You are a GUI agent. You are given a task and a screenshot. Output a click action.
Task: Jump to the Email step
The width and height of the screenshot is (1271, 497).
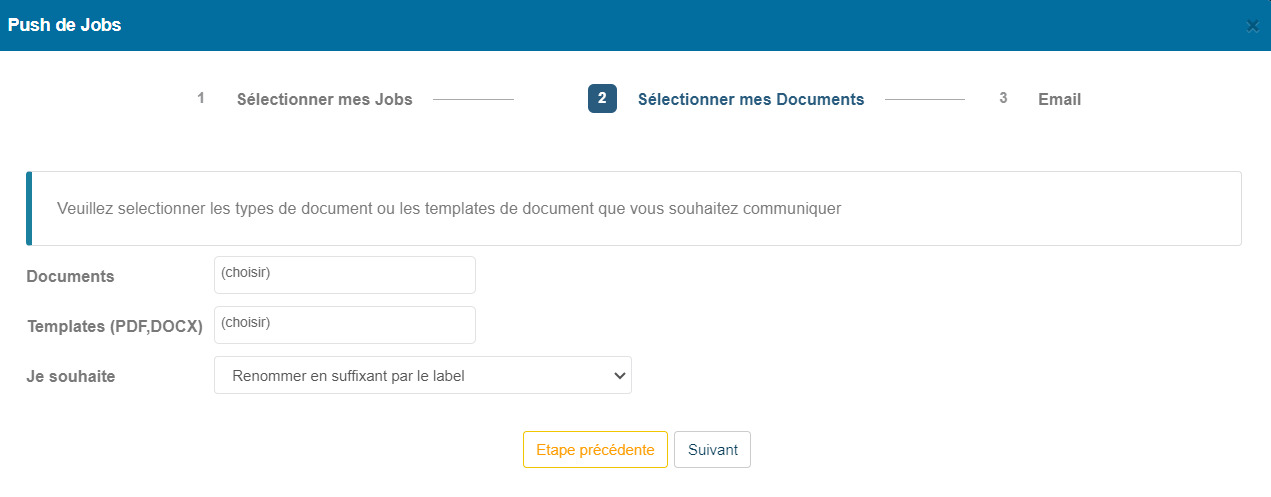point(1059,99)
